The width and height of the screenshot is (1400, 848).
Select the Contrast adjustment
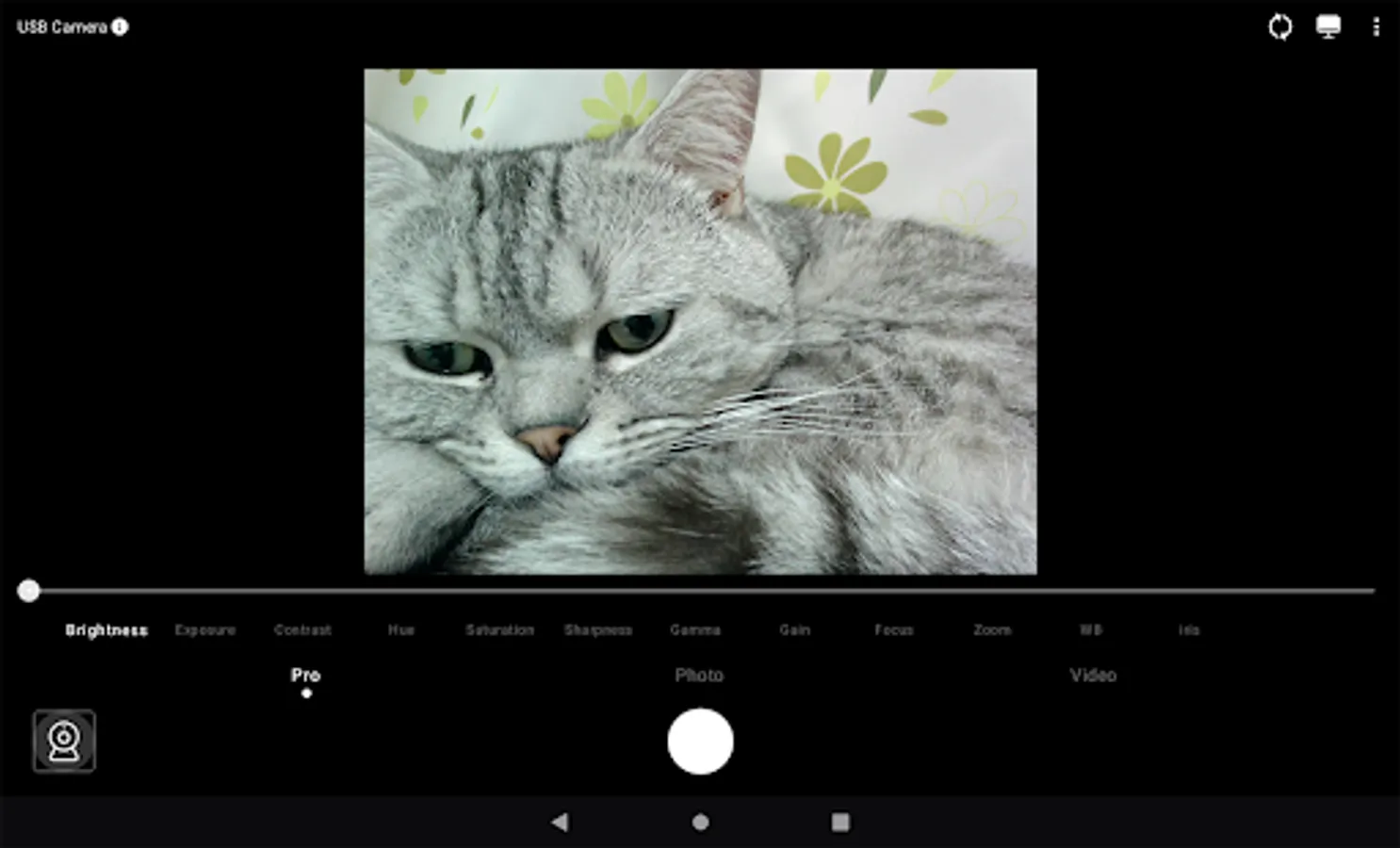[302, 629]
